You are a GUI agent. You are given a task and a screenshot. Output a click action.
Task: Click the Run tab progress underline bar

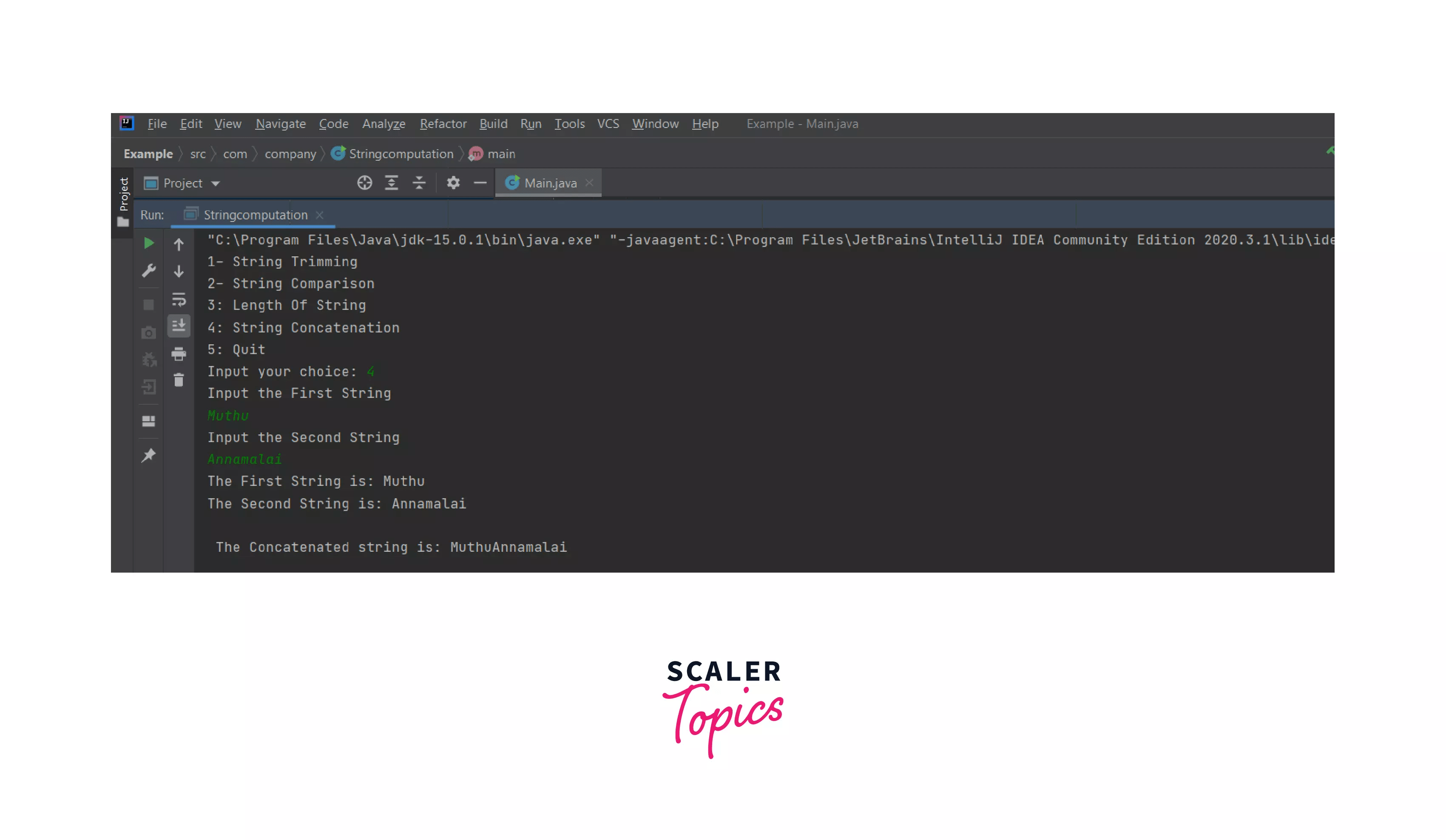[x=253, y=226]
